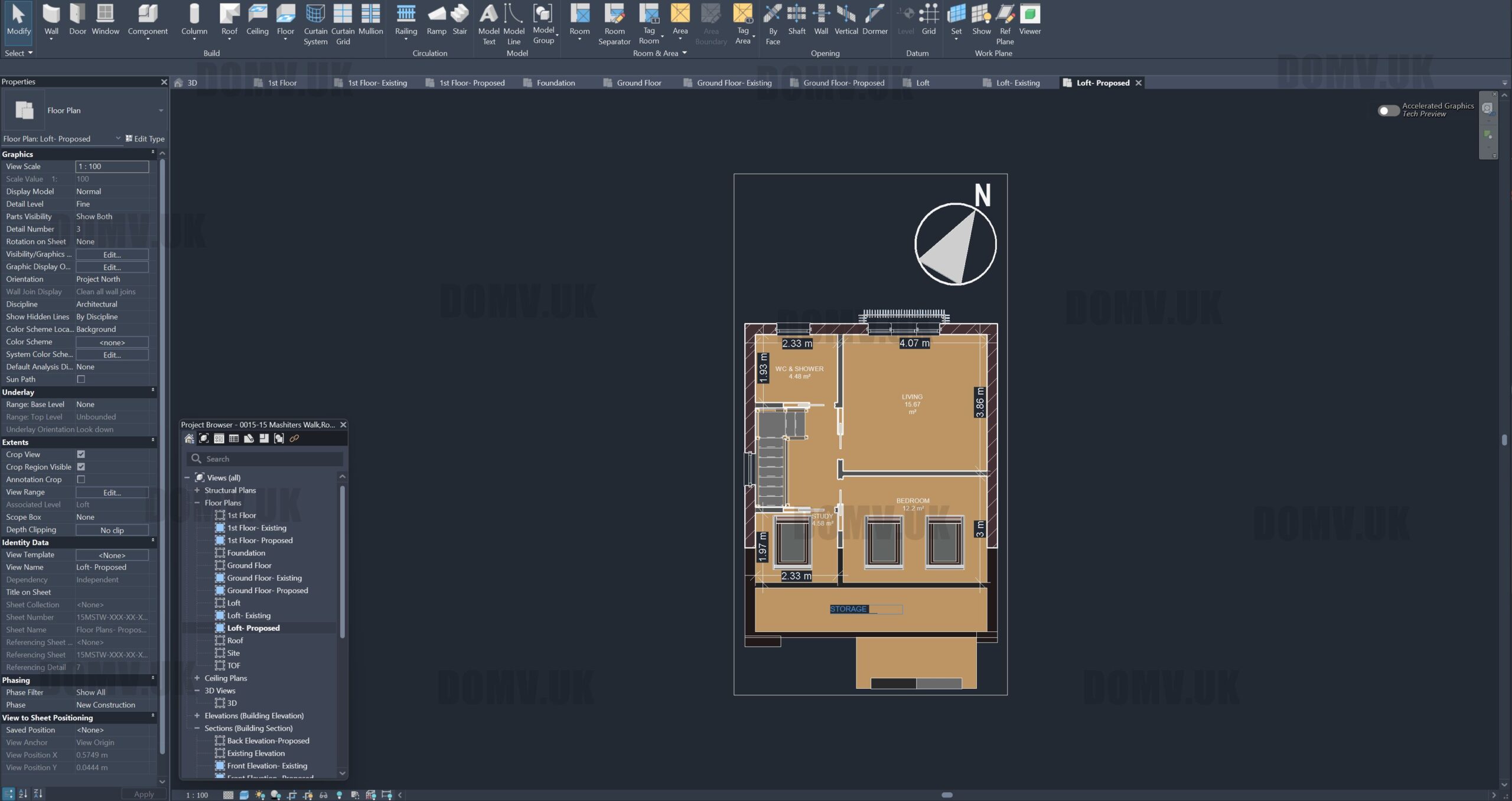Open the Loft- Existing view tab
Screen dimensions: 1512x801
[x=1017, y=83]
